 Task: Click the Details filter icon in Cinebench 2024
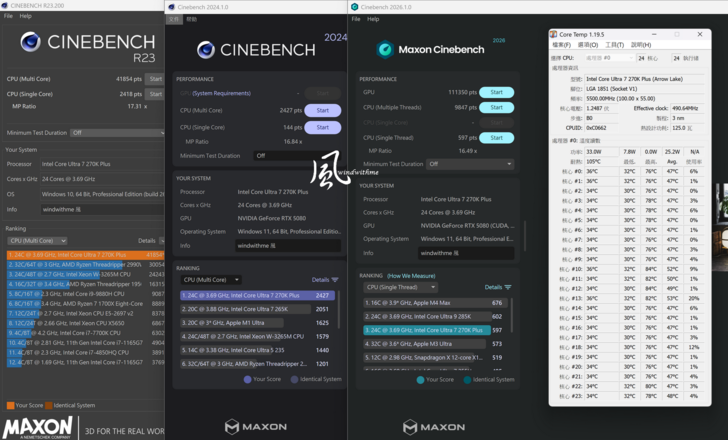[x=335, y=280]
